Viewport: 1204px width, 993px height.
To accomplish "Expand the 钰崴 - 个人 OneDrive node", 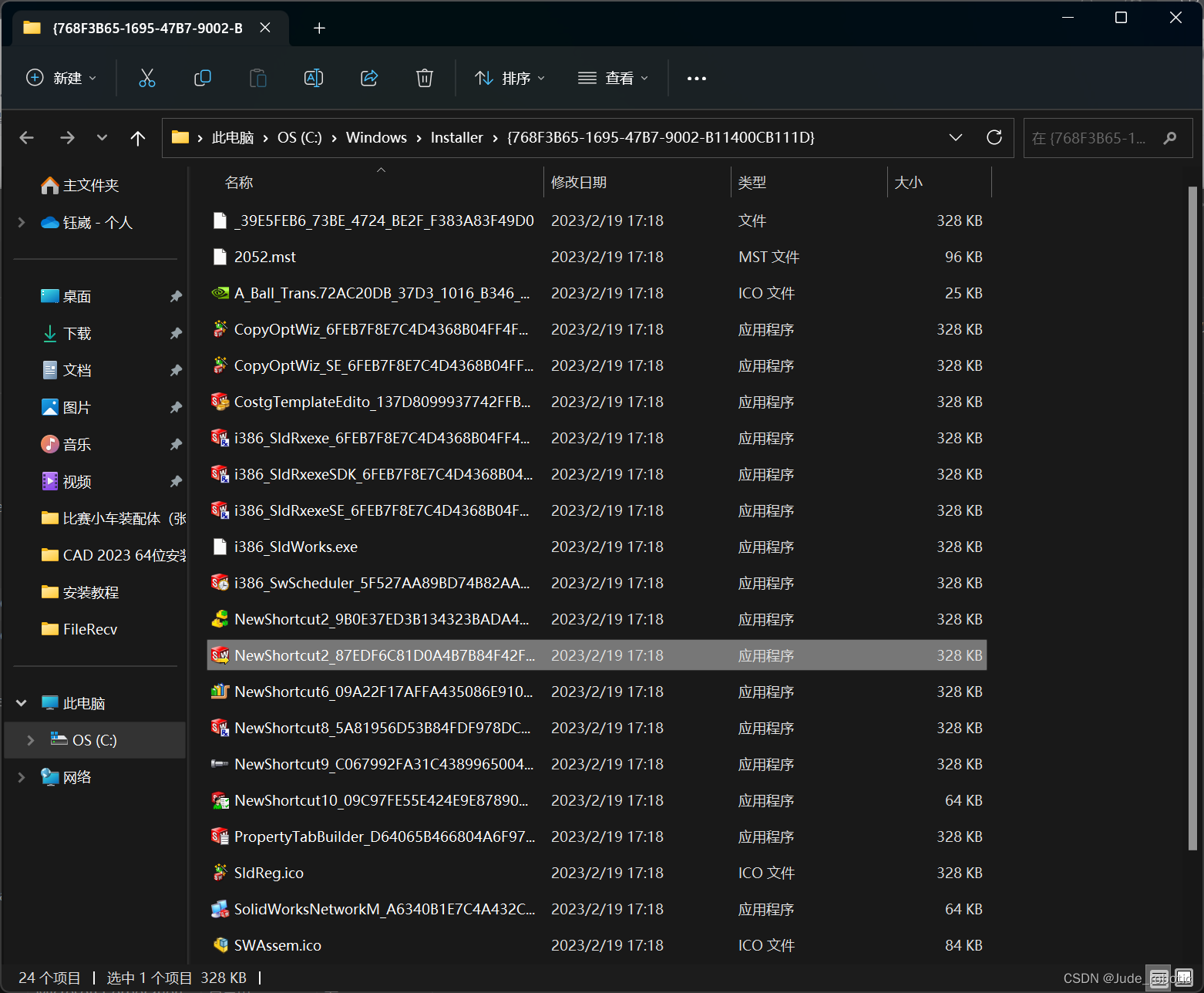I will tap(22, 222).
